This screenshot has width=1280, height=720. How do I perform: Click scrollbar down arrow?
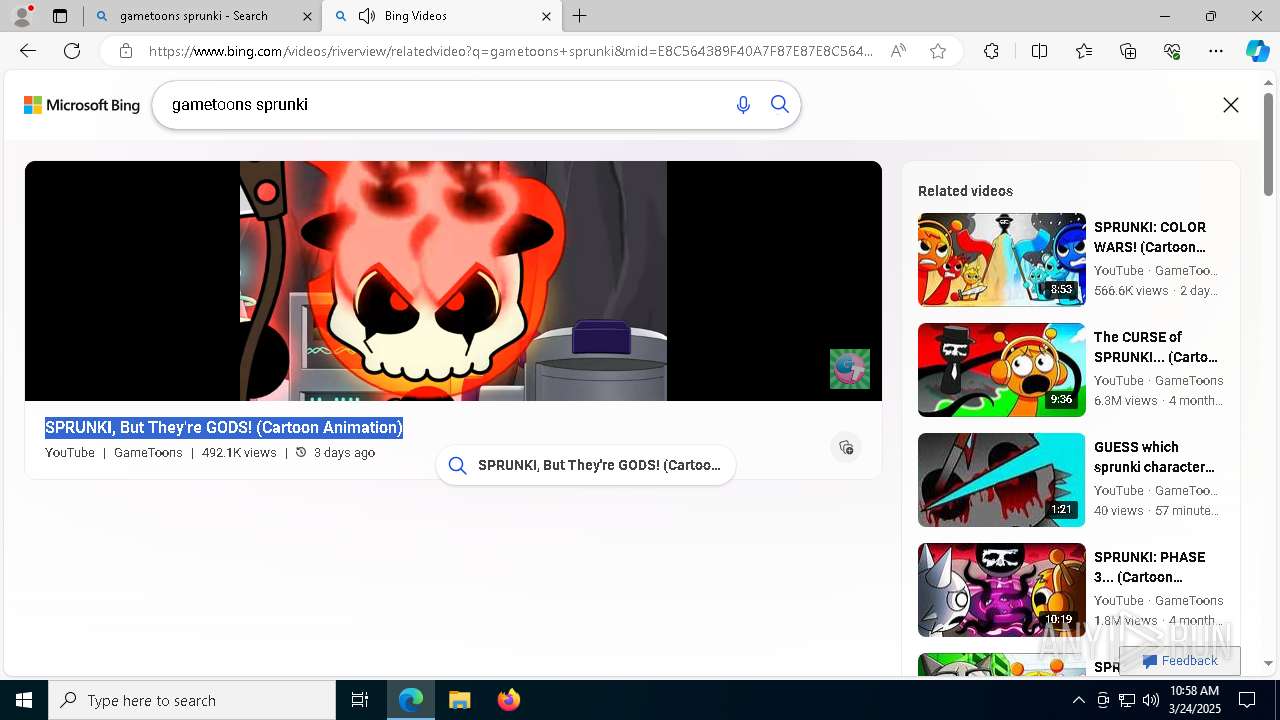pyautogui.click(x=1269, y=663)
